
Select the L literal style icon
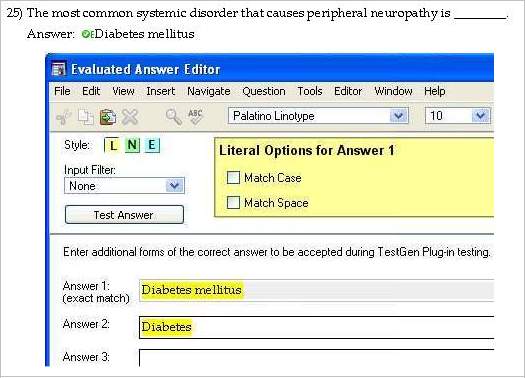113,145
